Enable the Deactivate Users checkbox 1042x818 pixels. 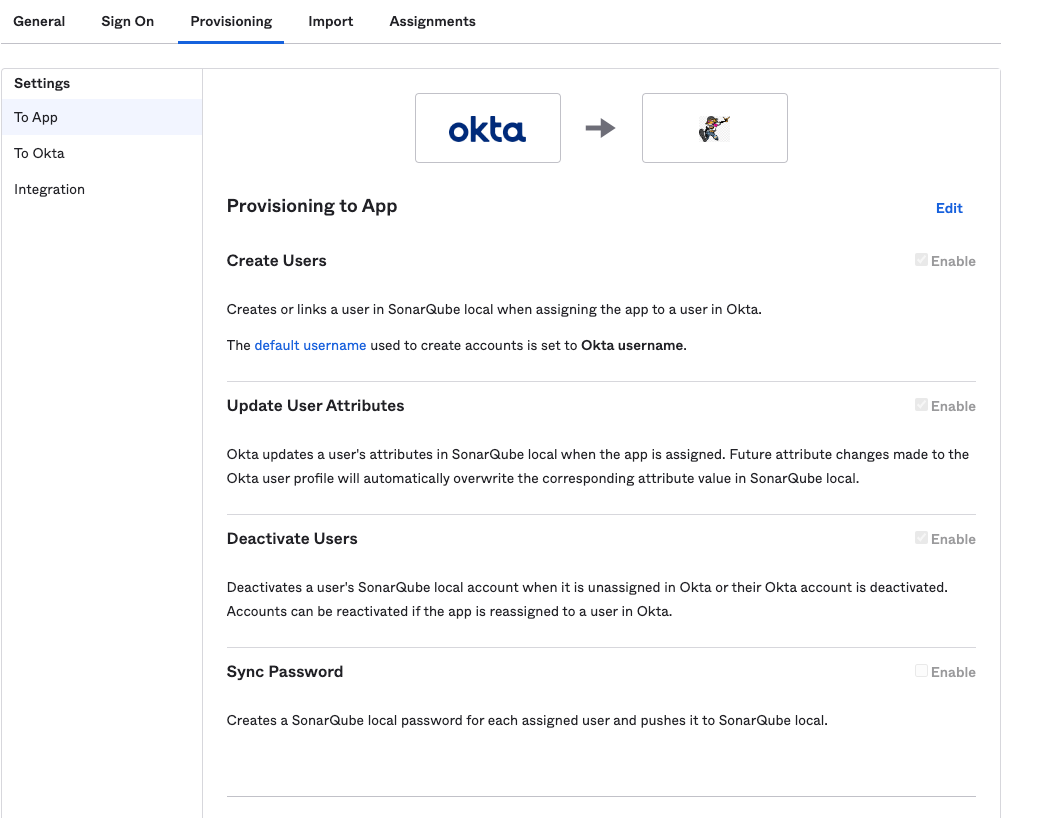[x=921, y=537]
